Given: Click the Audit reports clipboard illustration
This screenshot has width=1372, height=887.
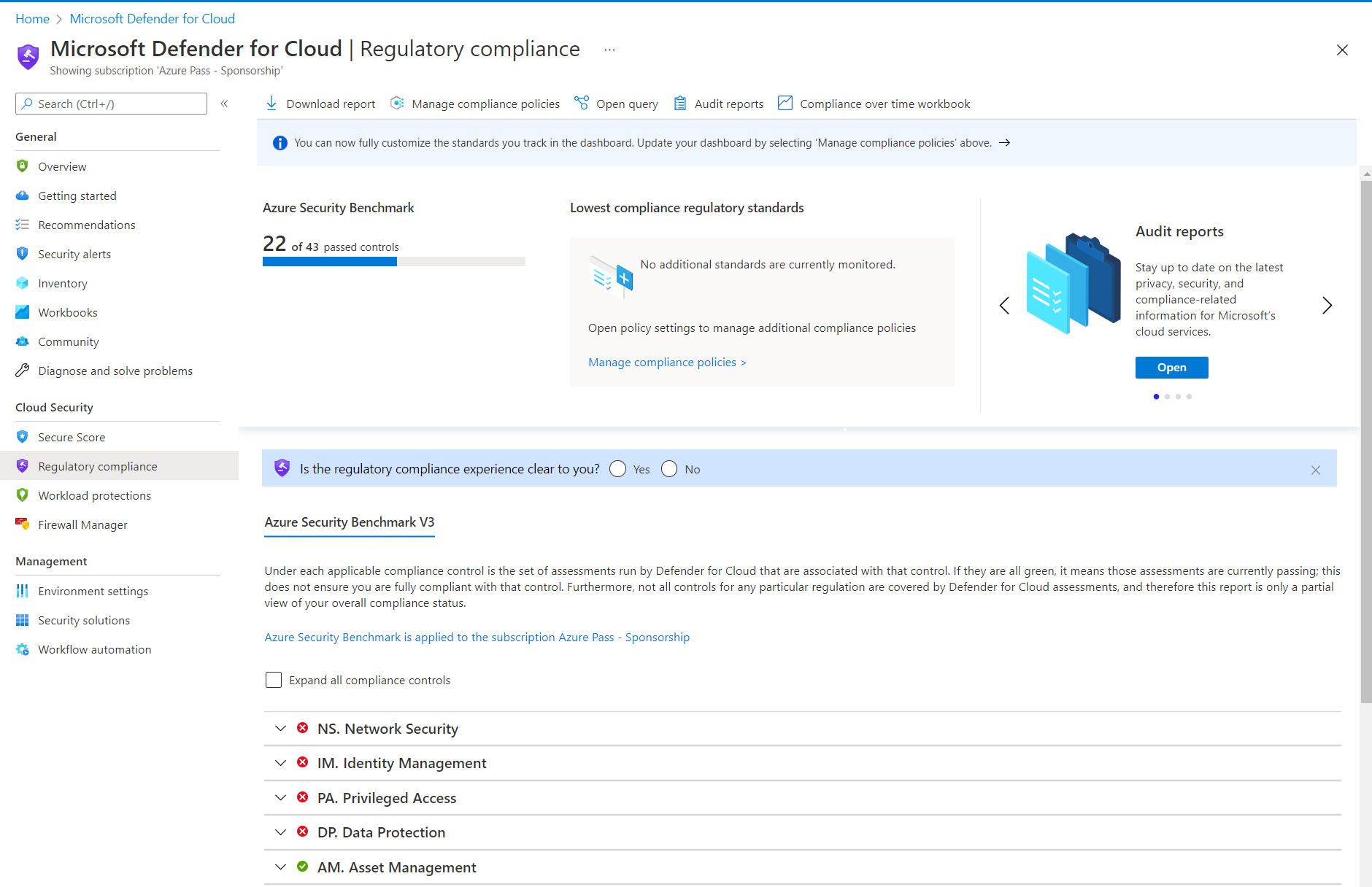Looking at the screenshot, I should click(x=1074, y=284).
